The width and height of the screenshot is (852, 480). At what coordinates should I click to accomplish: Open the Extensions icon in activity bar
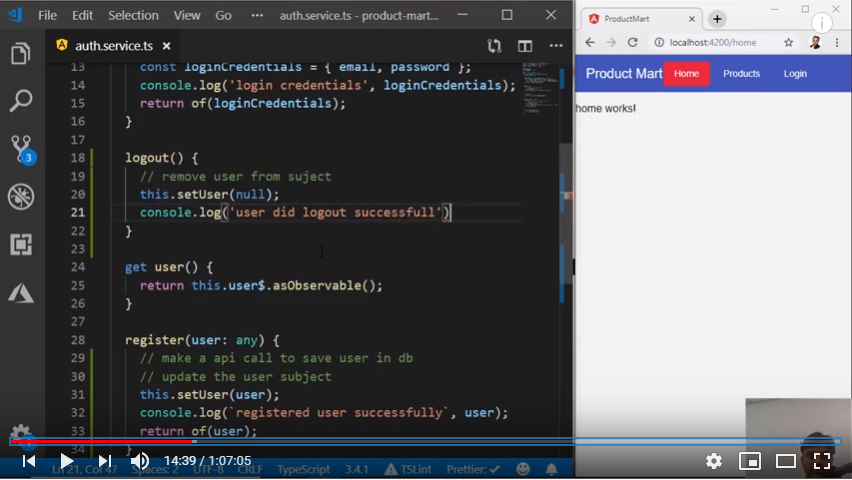tap(21, 244)
